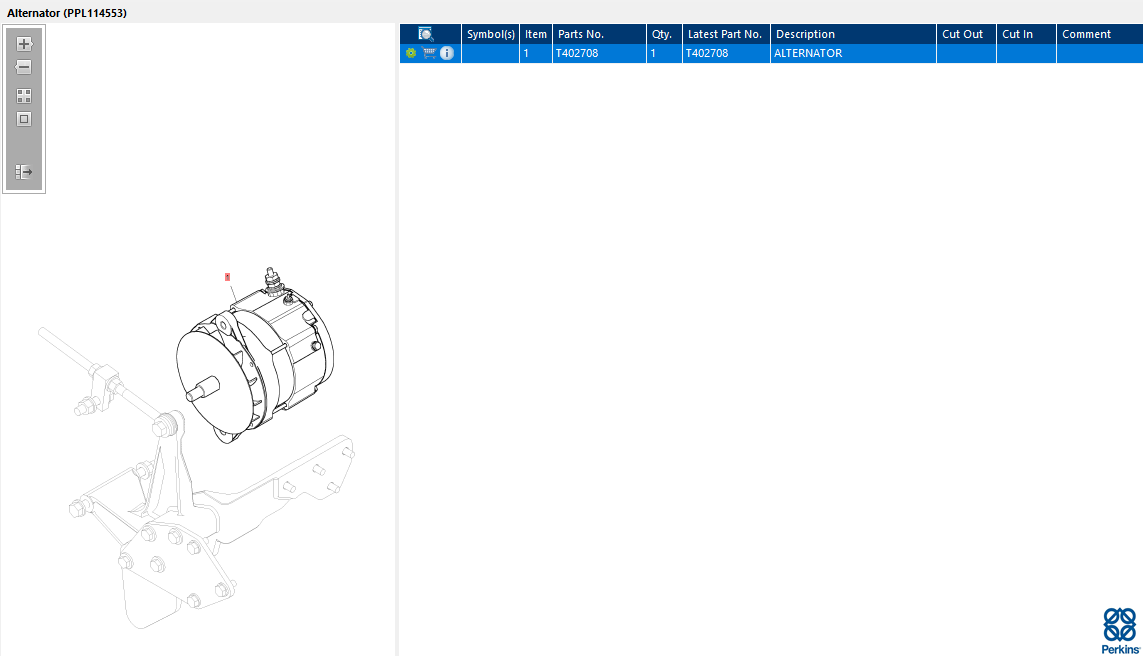Click the red item marker on diagram
The width and height of the screenshot is (1143, 656).
click(227, 277)
